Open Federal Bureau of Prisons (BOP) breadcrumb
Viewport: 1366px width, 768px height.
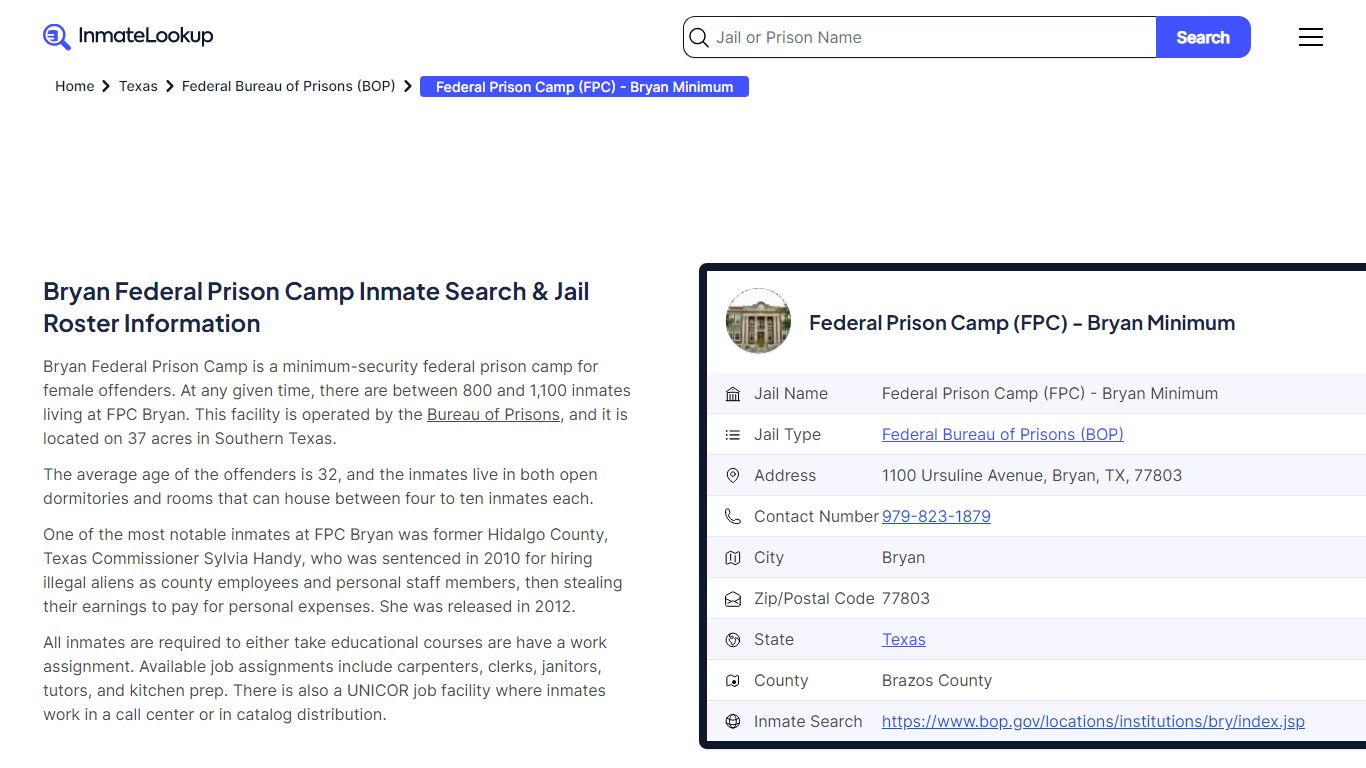pyautogui.click(x=288, y=86)
